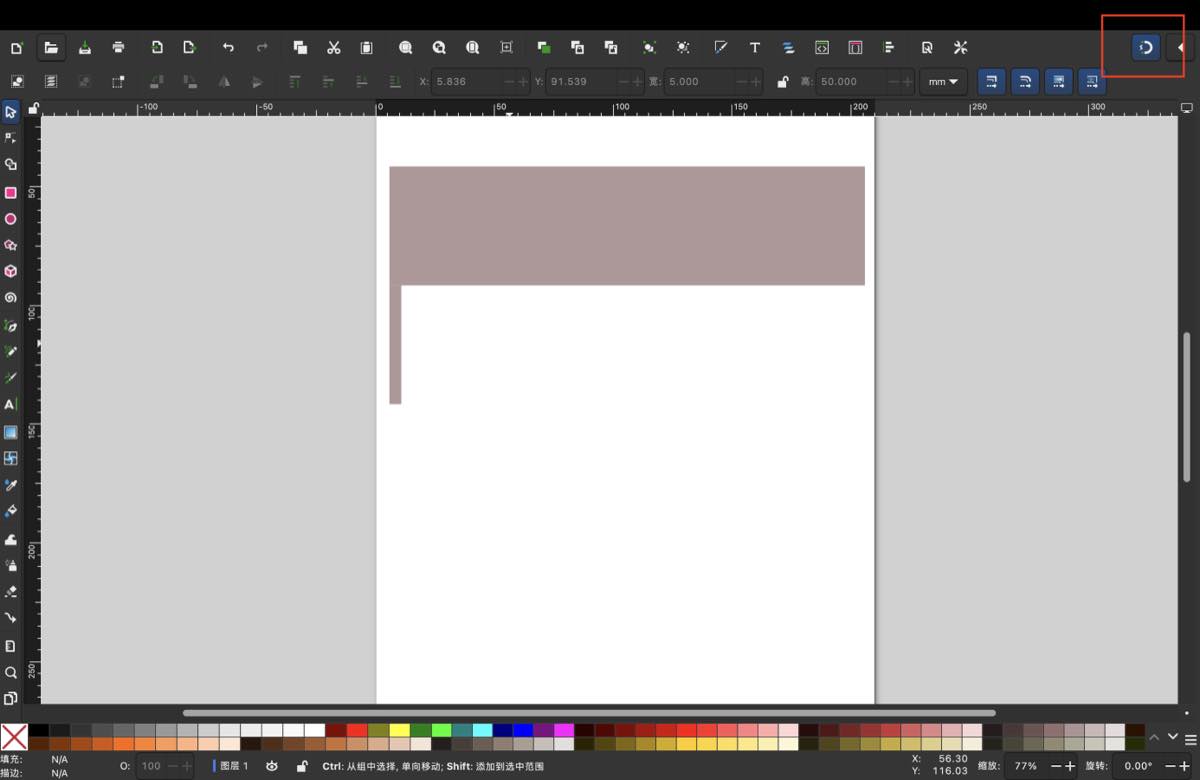The width and height of the screenshot is (1200, 780).
Task: Open Preferences using the wrench icon
Action: (x=961, y=47)
